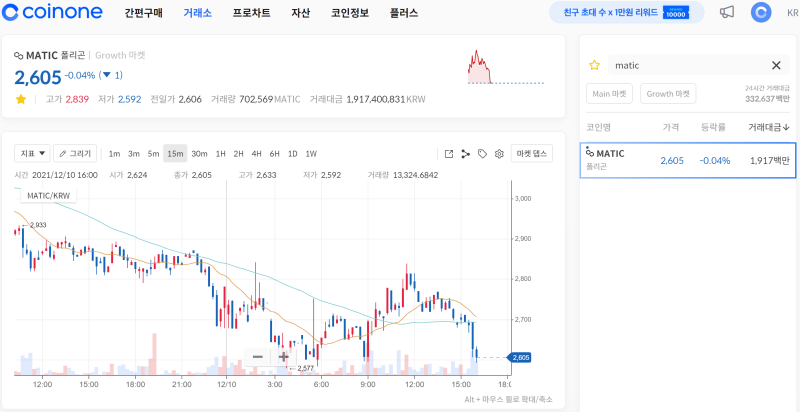Open the 플러스 menu
The height and width of the screenshot is (412, 800).
[404, 13]
